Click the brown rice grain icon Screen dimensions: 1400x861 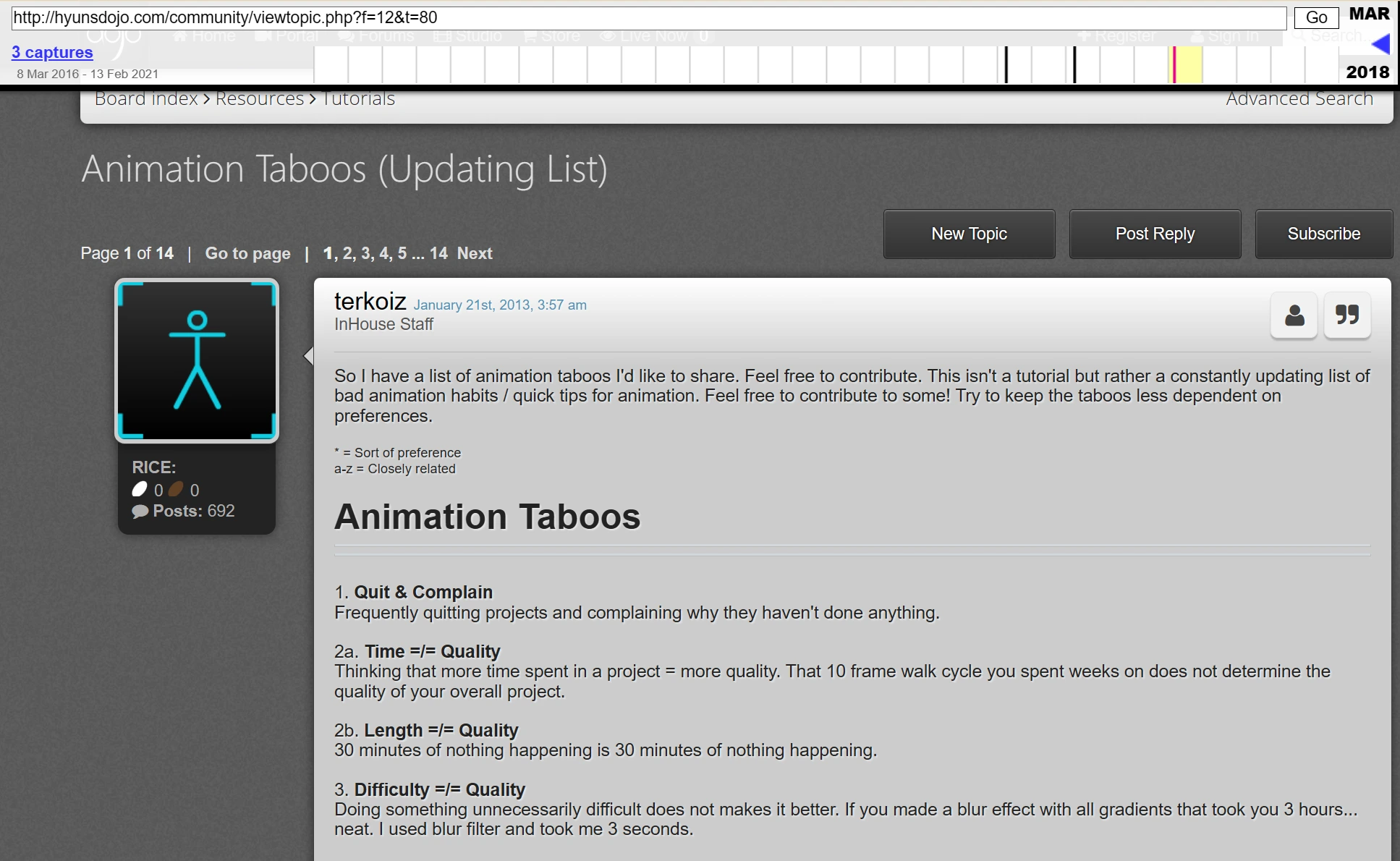click(176, 490)
